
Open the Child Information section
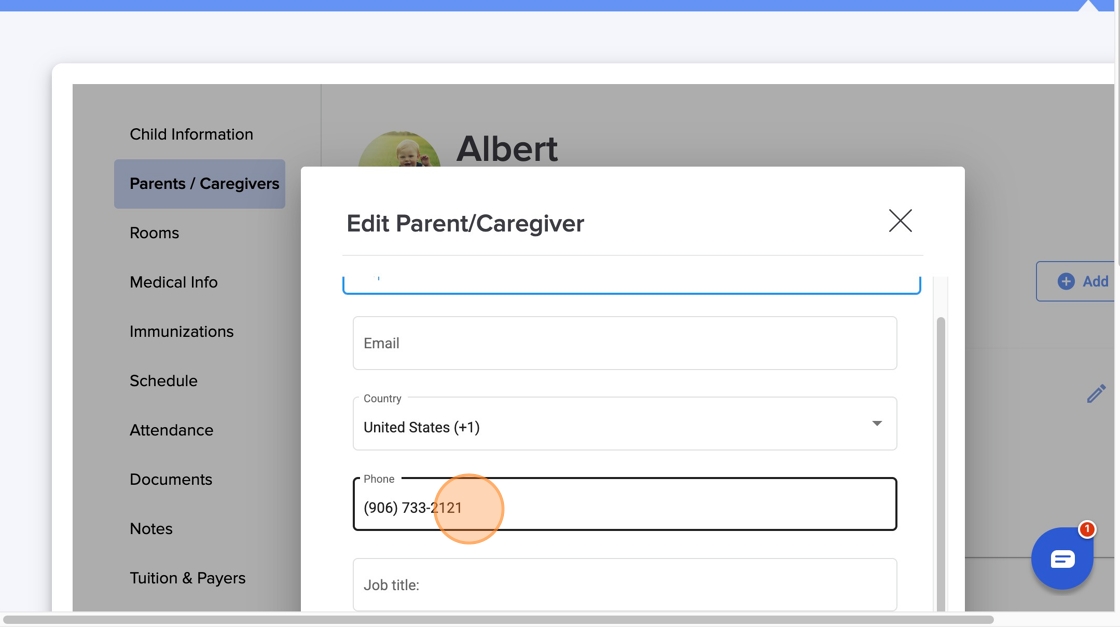point(191,134)
